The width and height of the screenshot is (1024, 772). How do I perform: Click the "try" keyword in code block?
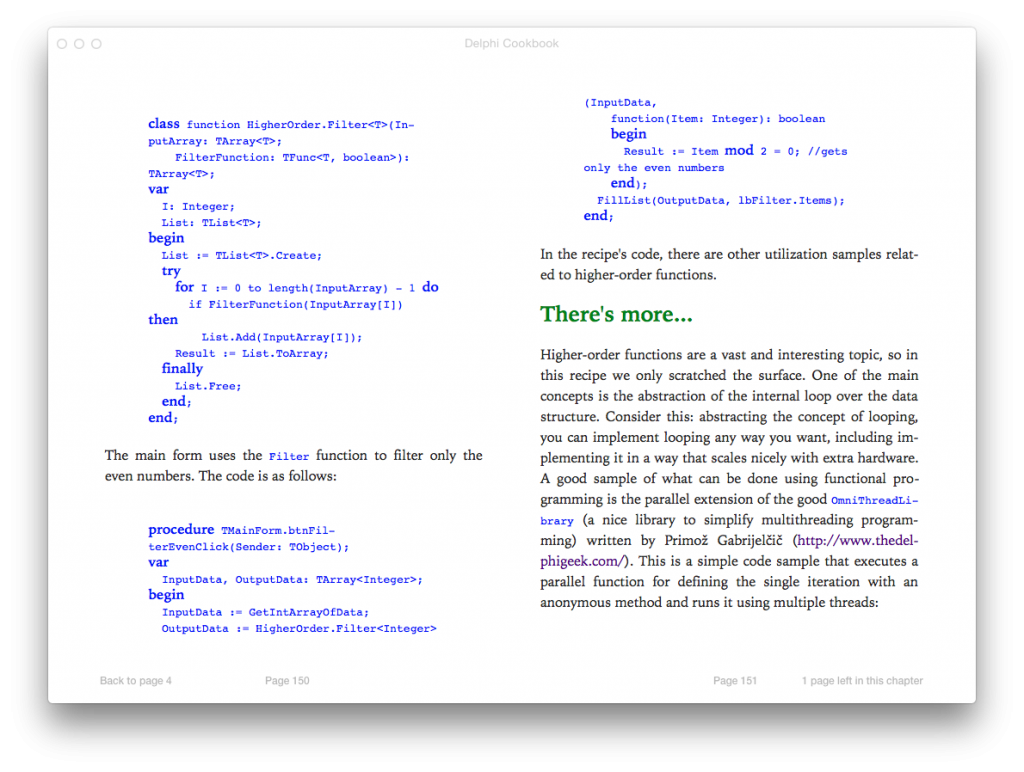pos(171,271)
